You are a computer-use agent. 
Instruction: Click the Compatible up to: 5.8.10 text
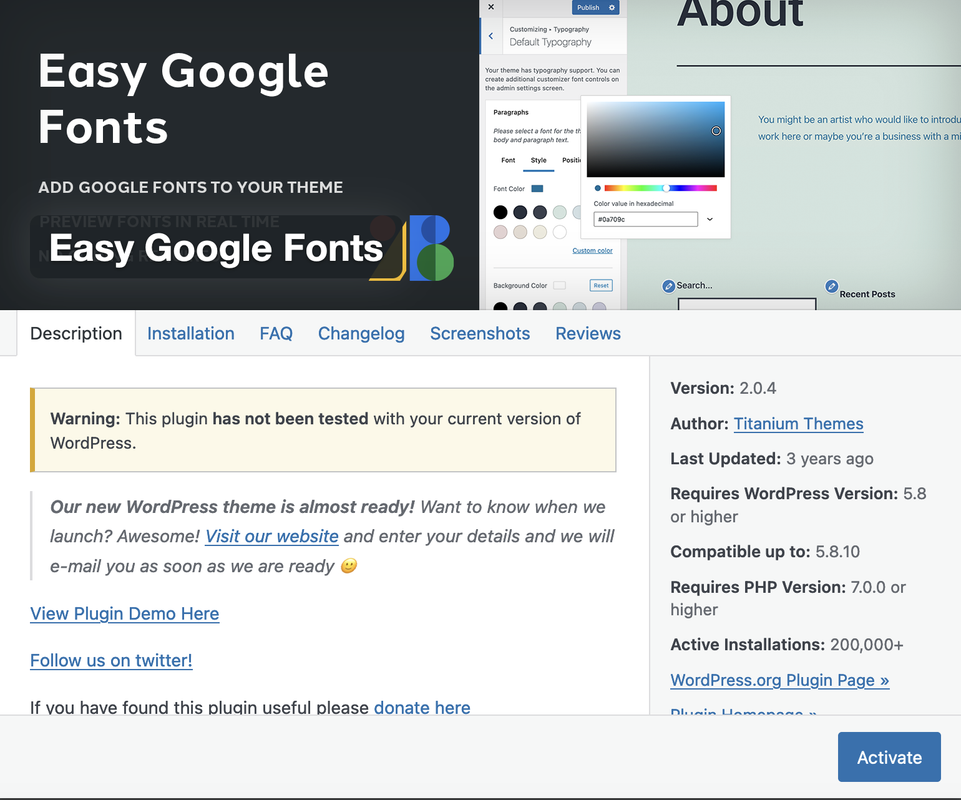(765, 552)
